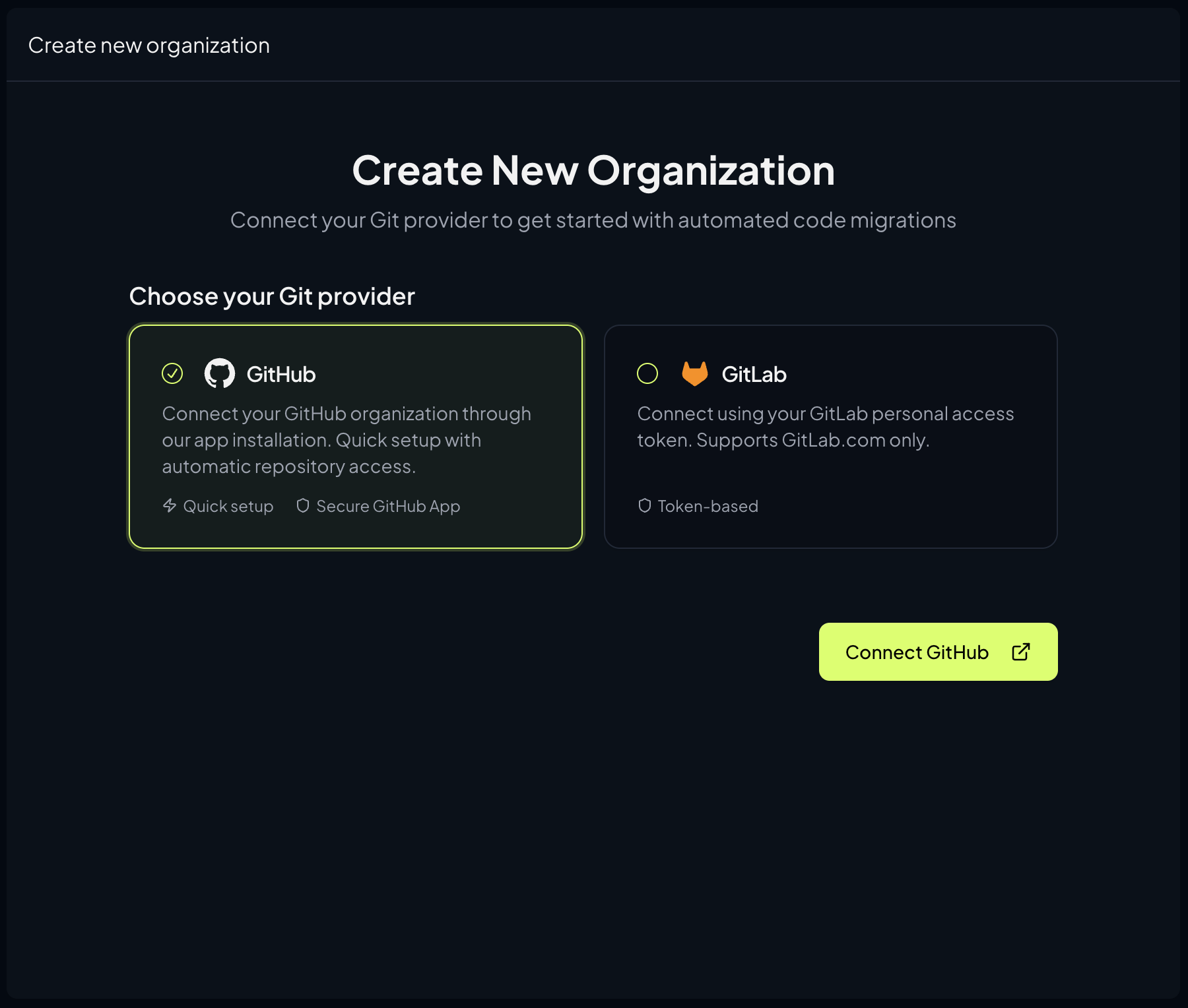The width and height of the screenshot is (1188, 1008).
Task: Click the shield icon beside Secure GitHub App
Action: point(303,506)
